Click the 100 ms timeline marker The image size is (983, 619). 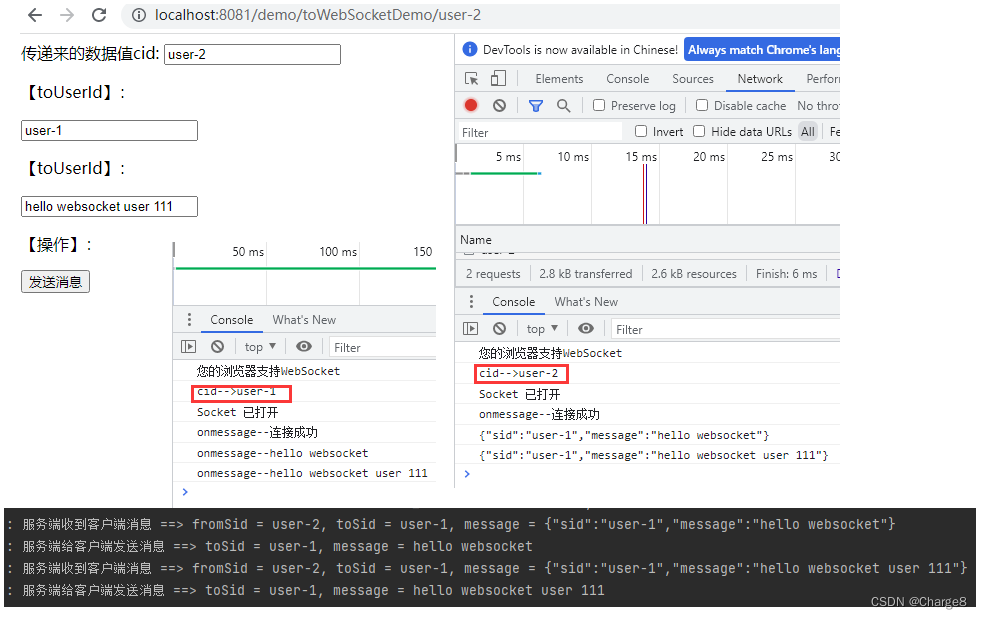click(x=338, y=251)
